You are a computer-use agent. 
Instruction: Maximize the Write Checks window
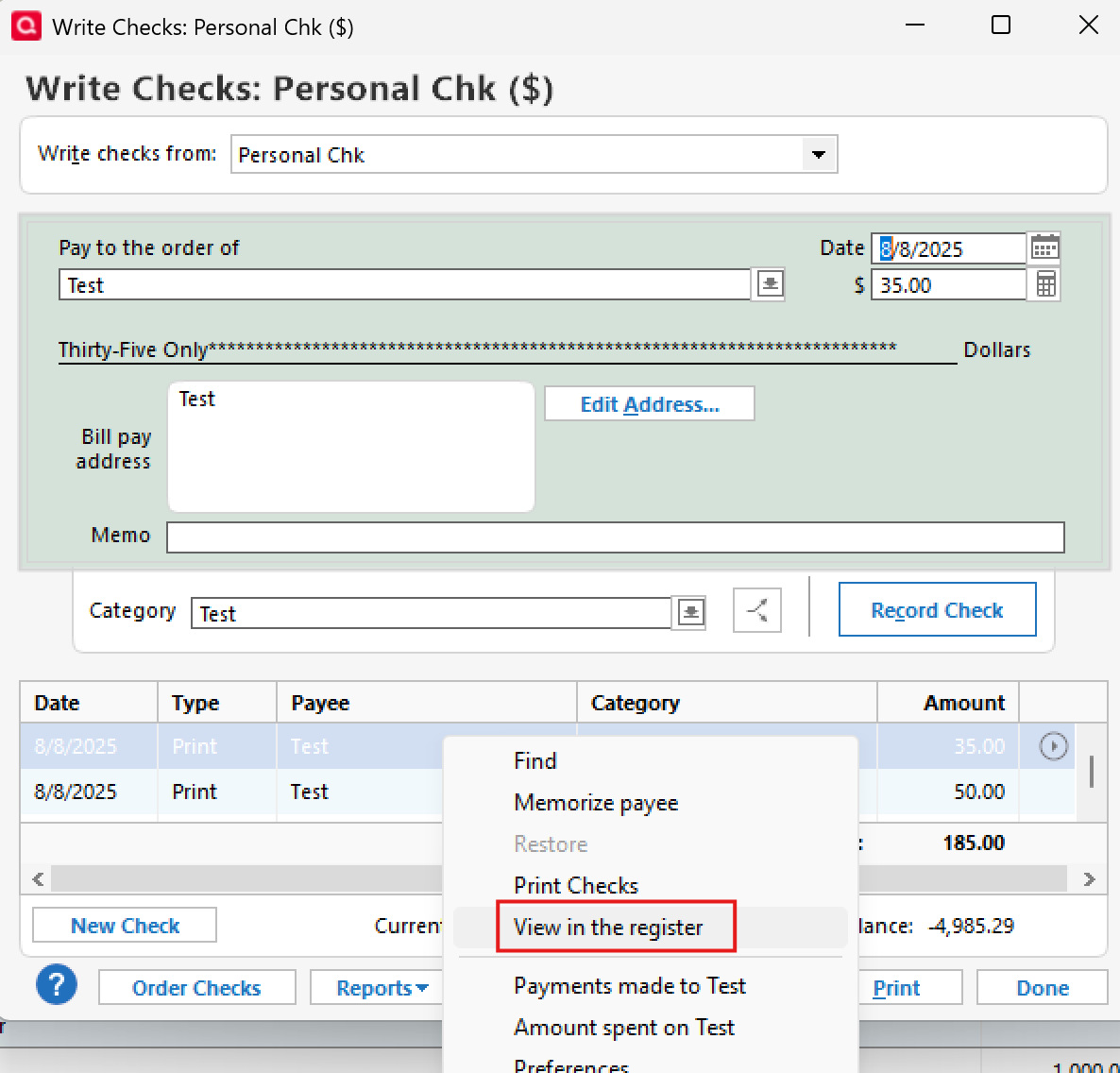(x=1001, y=25)
